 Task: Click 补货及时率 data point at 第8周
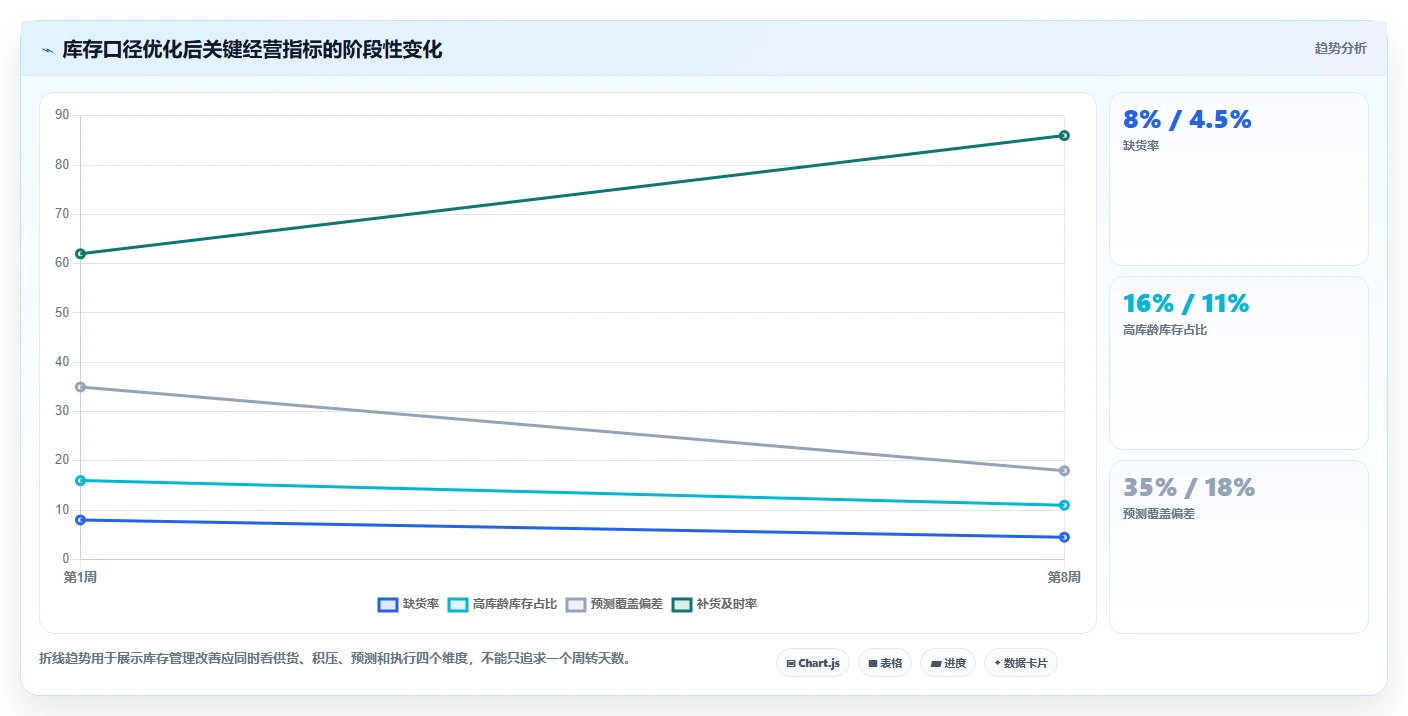(1064, 135)
